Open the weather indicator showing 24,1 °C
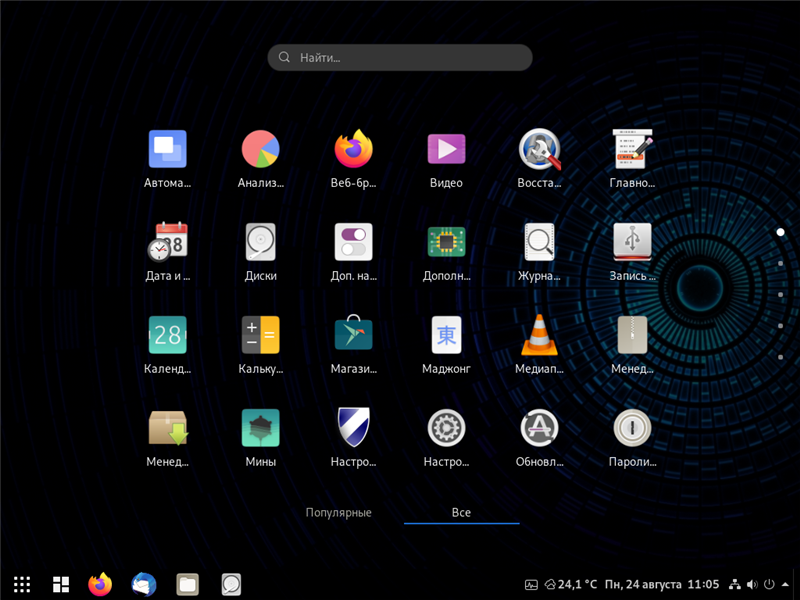 pos(571,584)
